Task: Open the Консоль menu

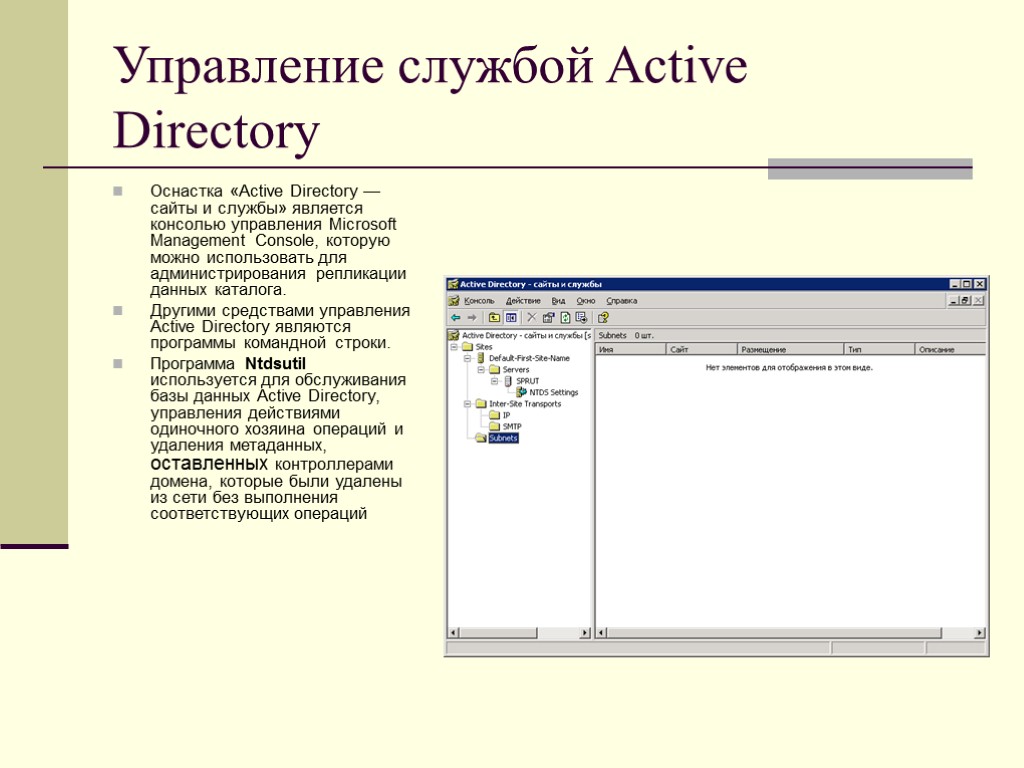Action: click(479, 300)
